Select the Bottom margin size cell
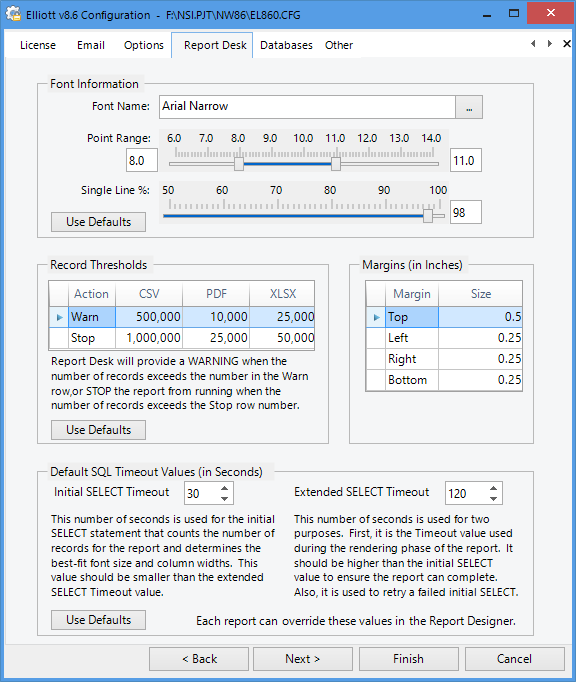 tap(480, 380)
